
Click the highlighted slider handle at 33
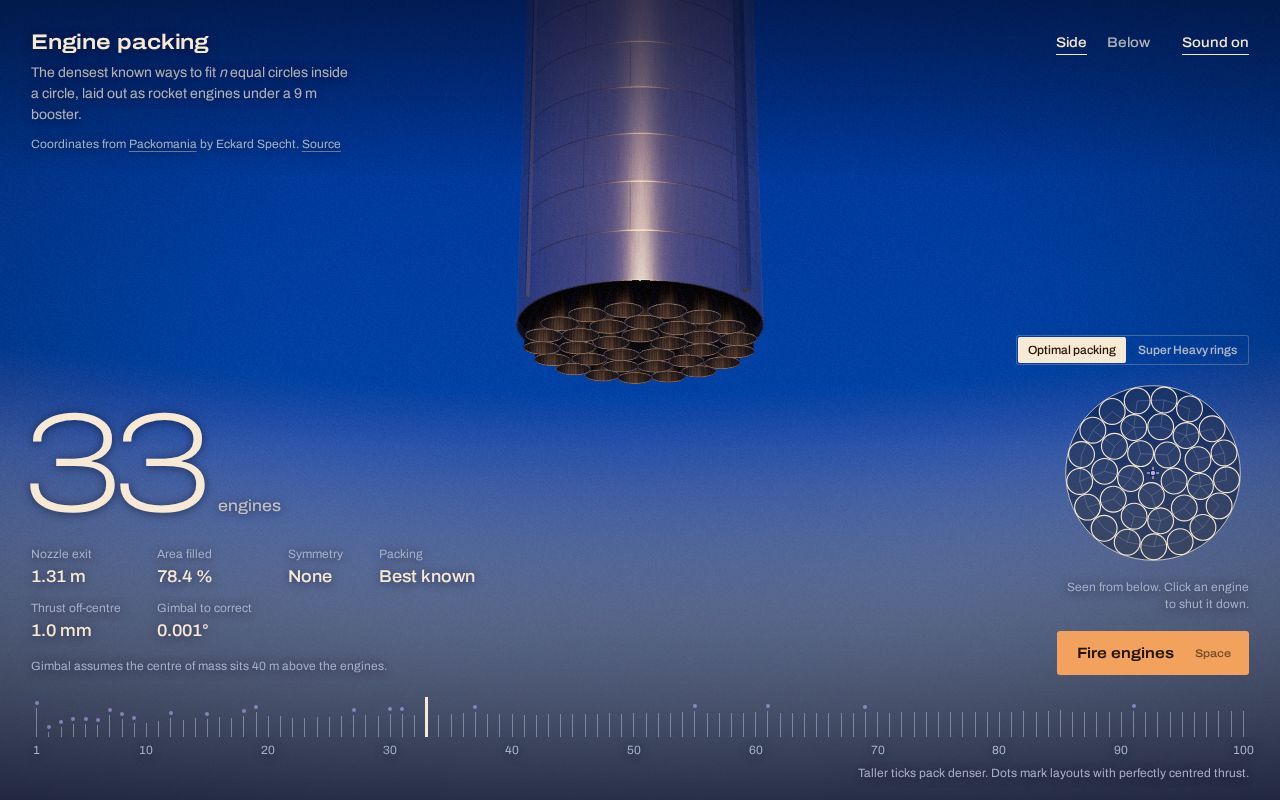tap(426, 717)
